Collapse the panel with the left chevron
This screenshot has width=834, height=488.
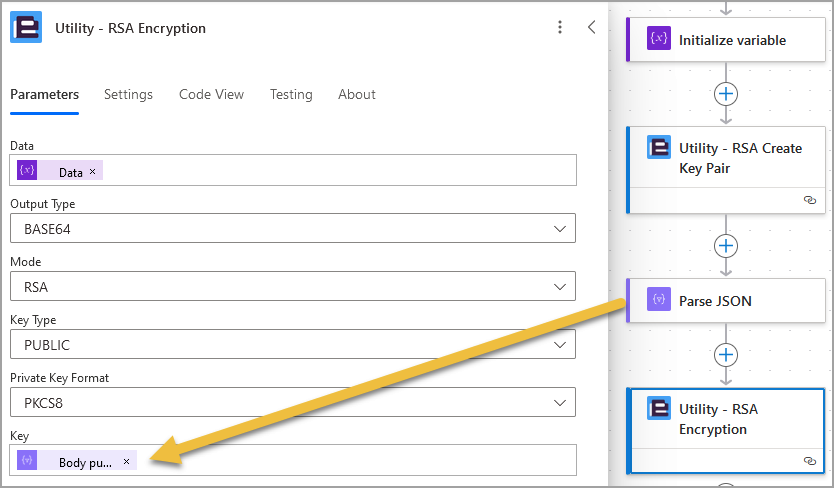(x=591, y=27)
